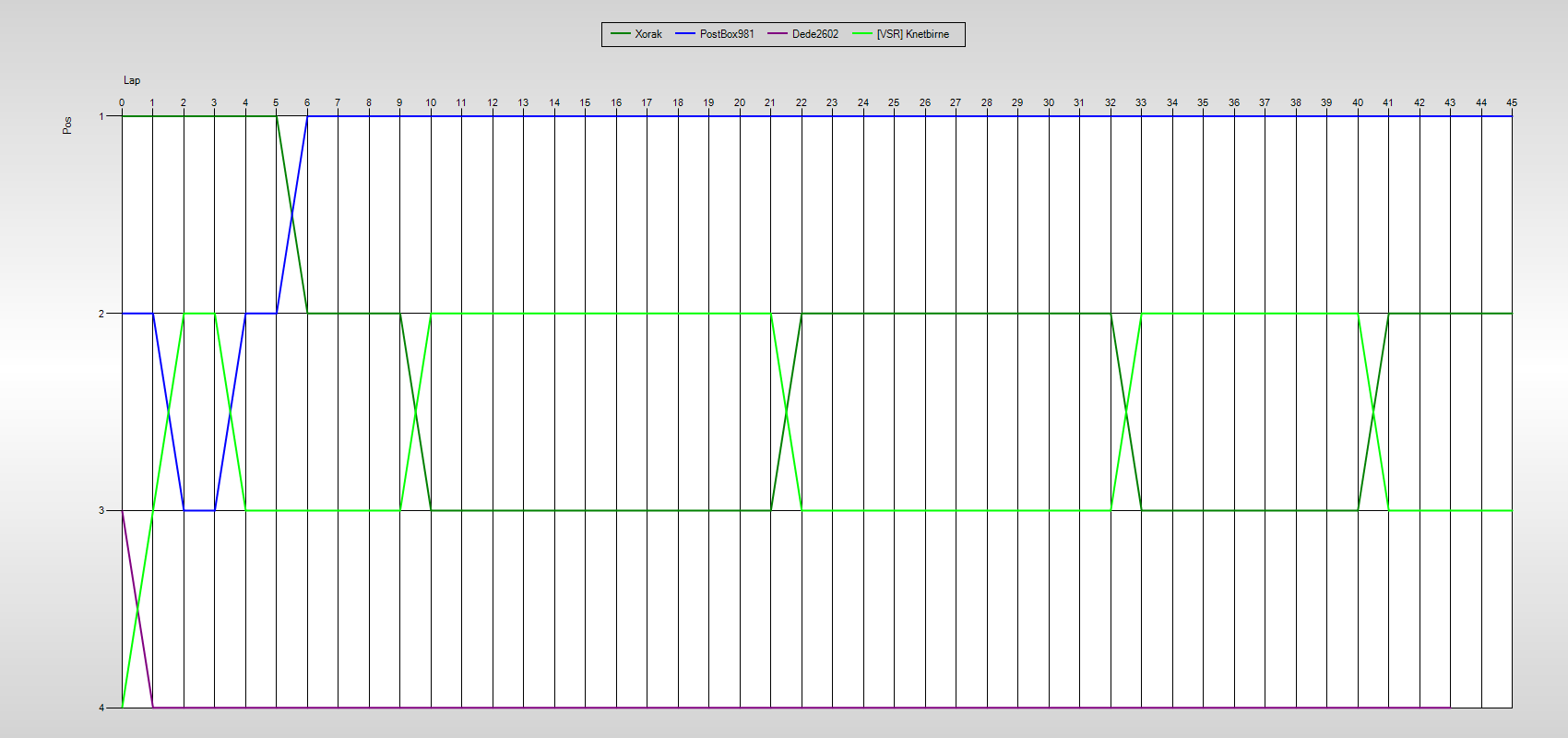Click the blue PostBox981 color line
This screenshot has width=1568, height=738.
click(x=685, y=34)
